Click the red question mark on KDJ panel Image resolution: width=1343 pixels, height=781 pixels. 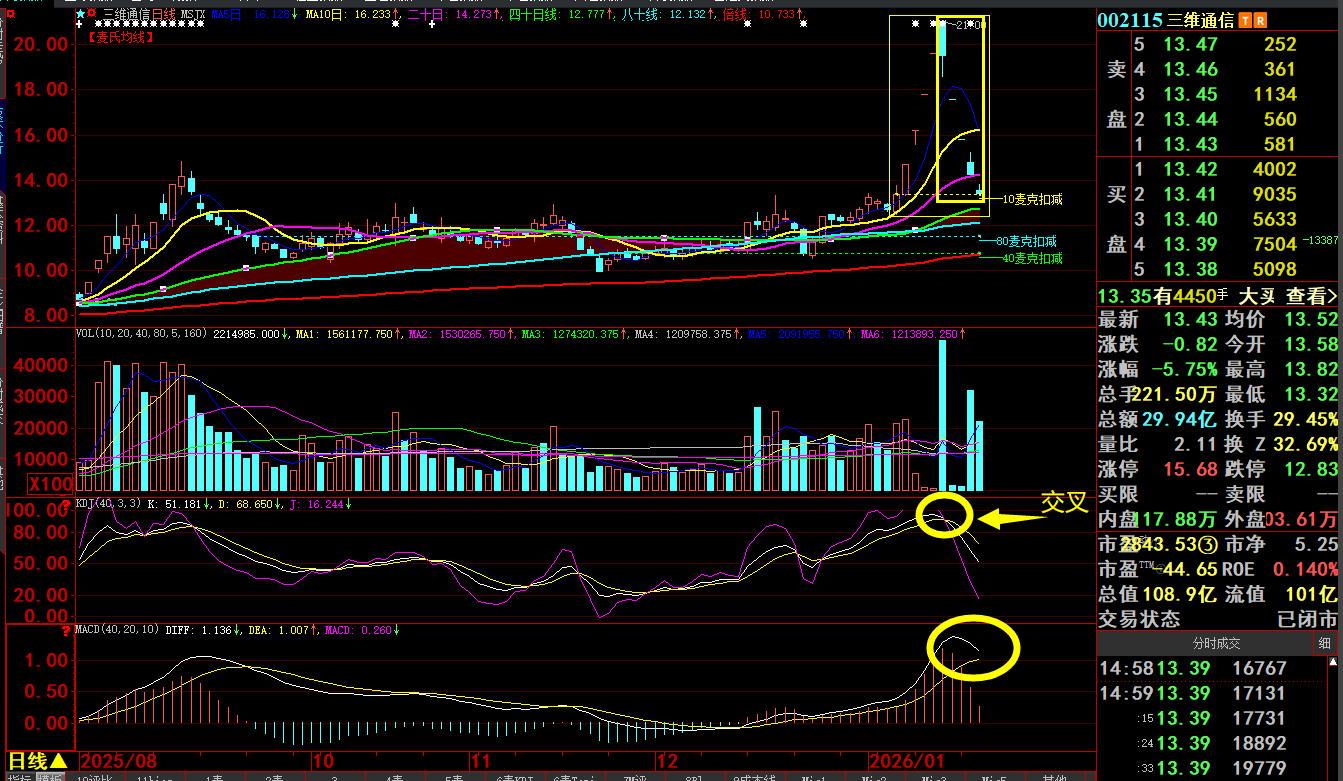66,503
